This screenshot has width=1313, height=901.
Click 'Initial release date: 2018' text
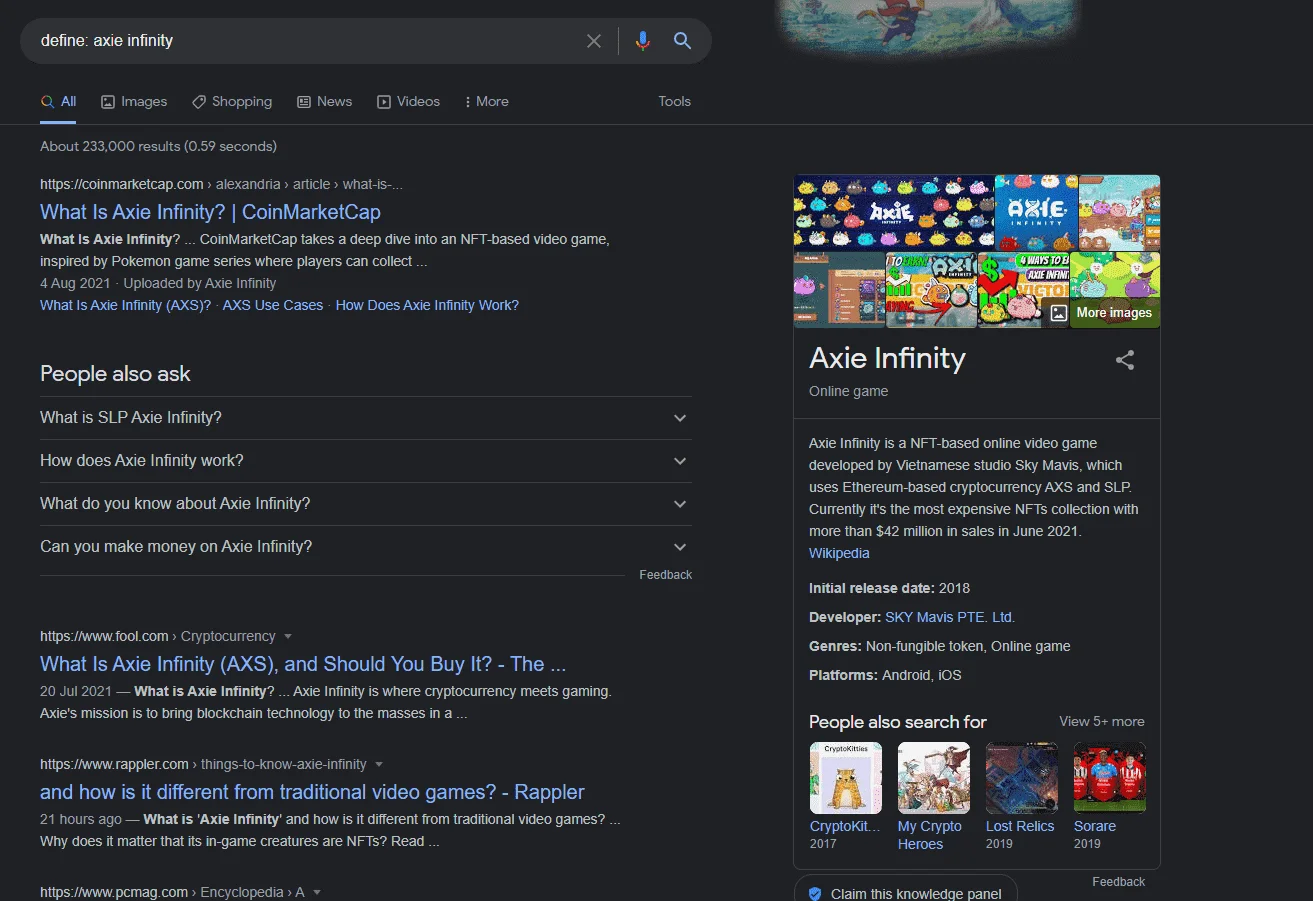pos(890,589)
